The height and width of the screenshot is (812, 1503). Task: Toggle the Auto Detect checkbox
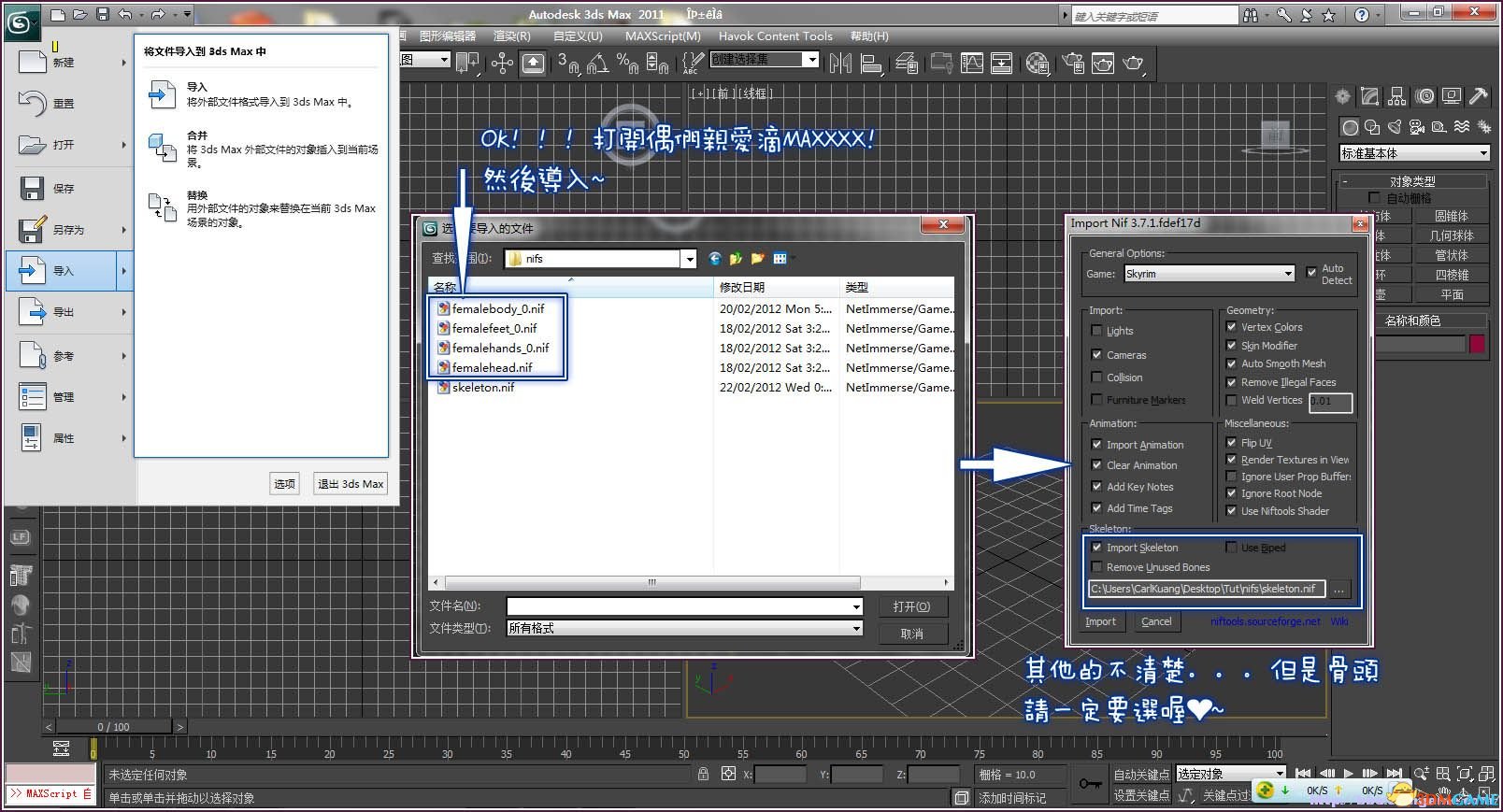pyautogui.click(x=1311, y=272)
